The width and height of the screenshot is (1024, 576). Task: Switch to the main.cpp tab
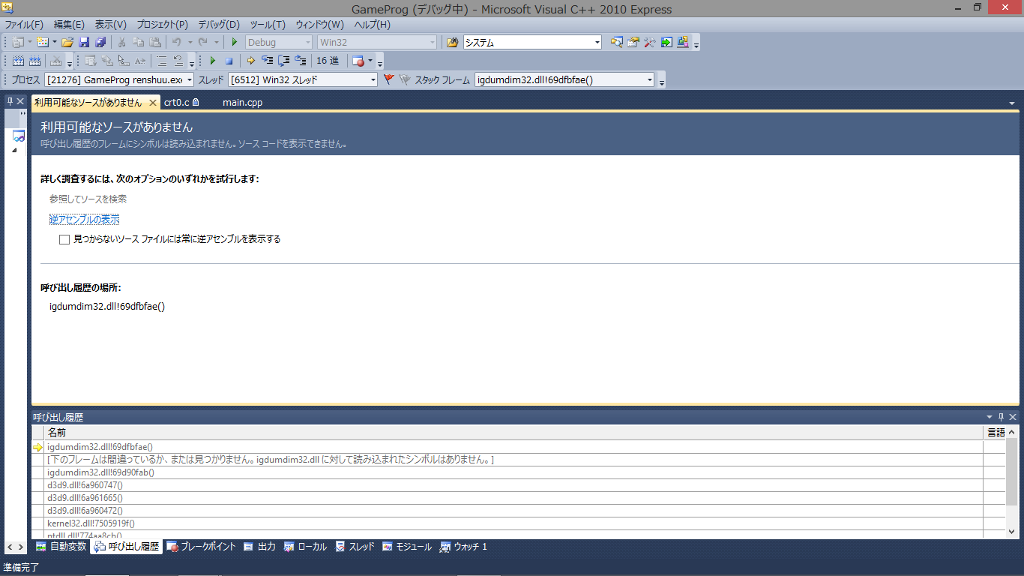[242, 102]
